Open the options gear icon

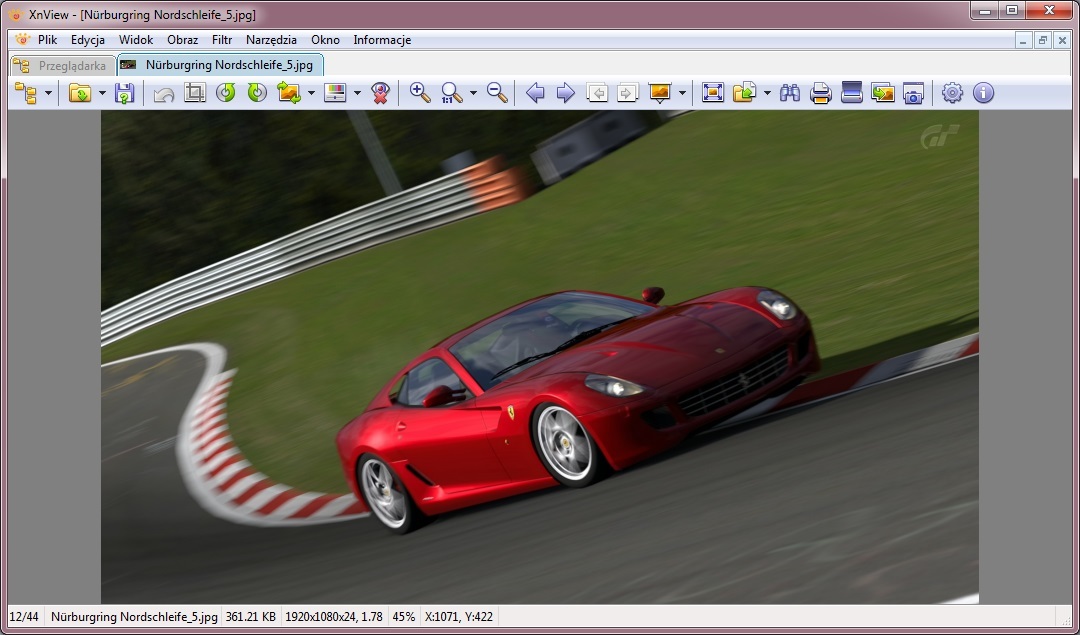[953, 92]
